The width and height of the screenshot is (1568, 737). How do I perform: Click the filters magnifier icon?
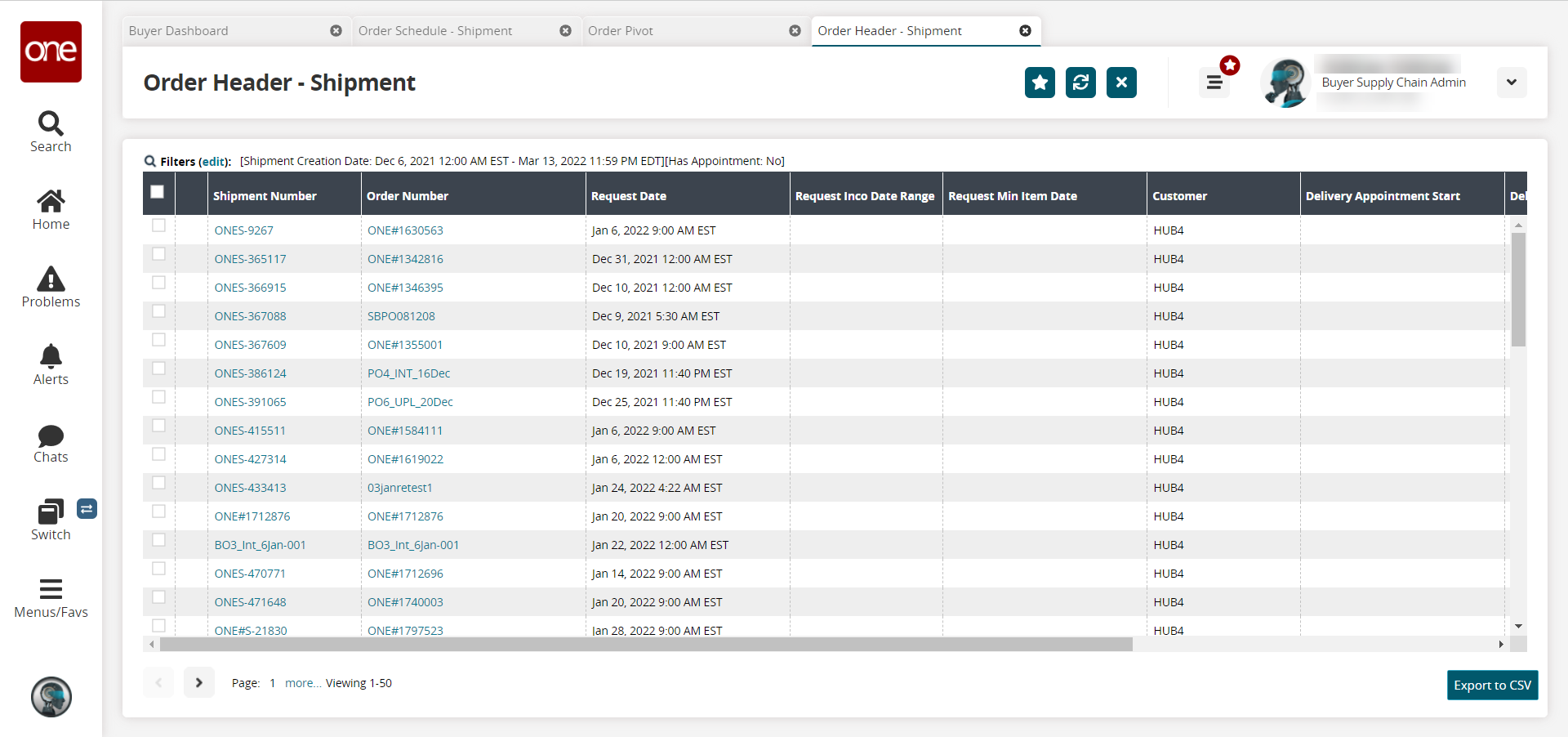150,161
